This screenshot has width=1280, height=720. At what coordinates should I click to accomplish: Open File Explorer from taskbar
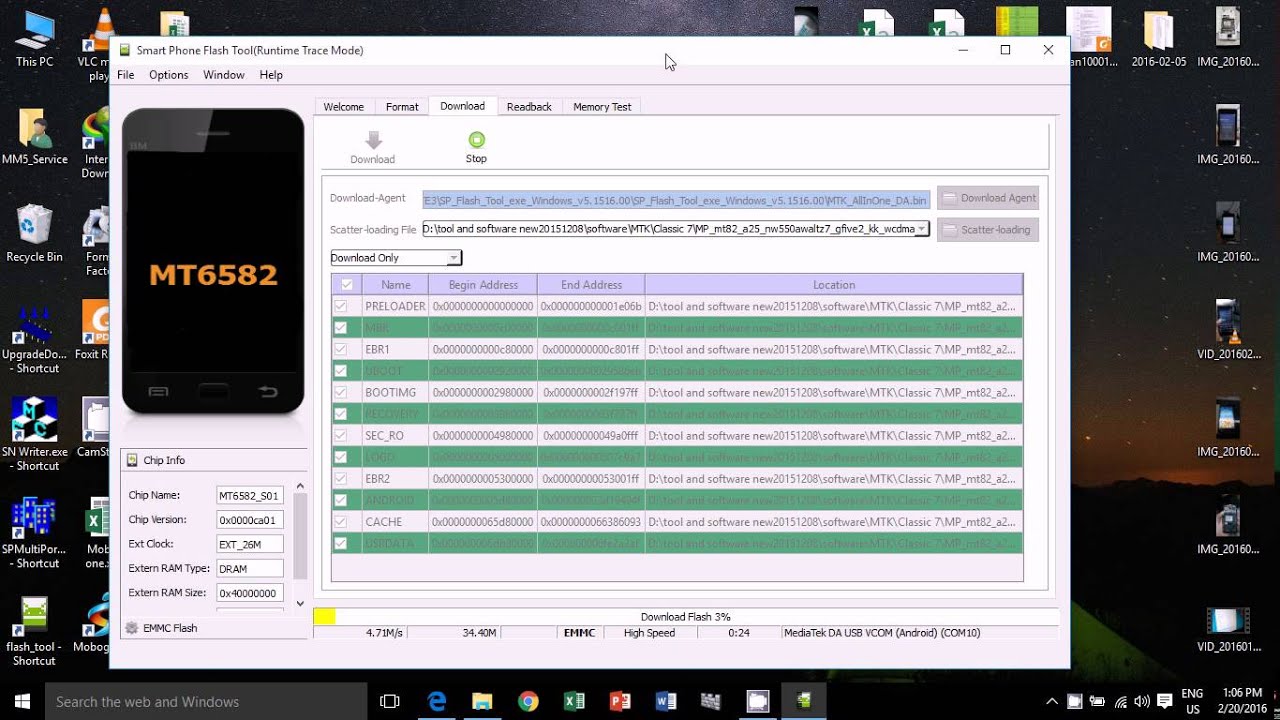tap(482, 702)
